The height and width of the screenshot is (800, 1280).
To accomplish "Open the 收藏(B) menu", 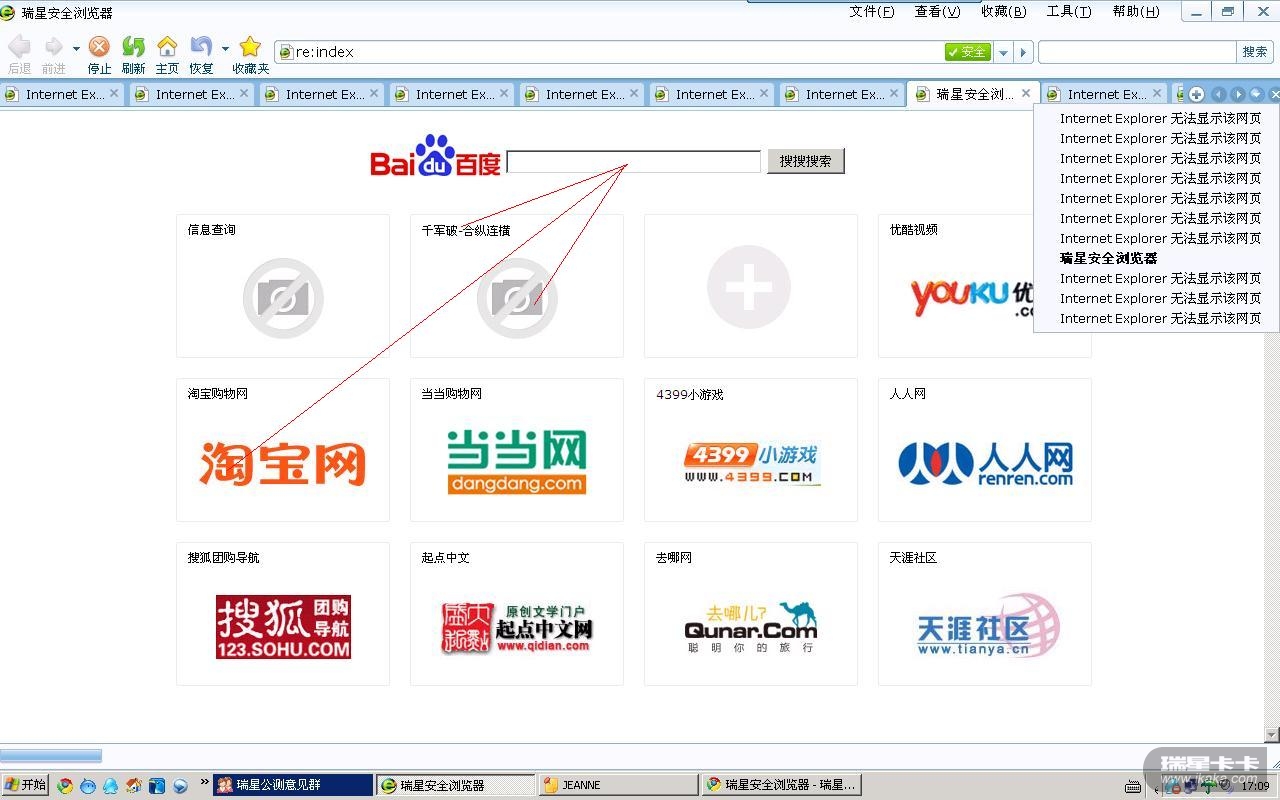I will coord(1003,12).
